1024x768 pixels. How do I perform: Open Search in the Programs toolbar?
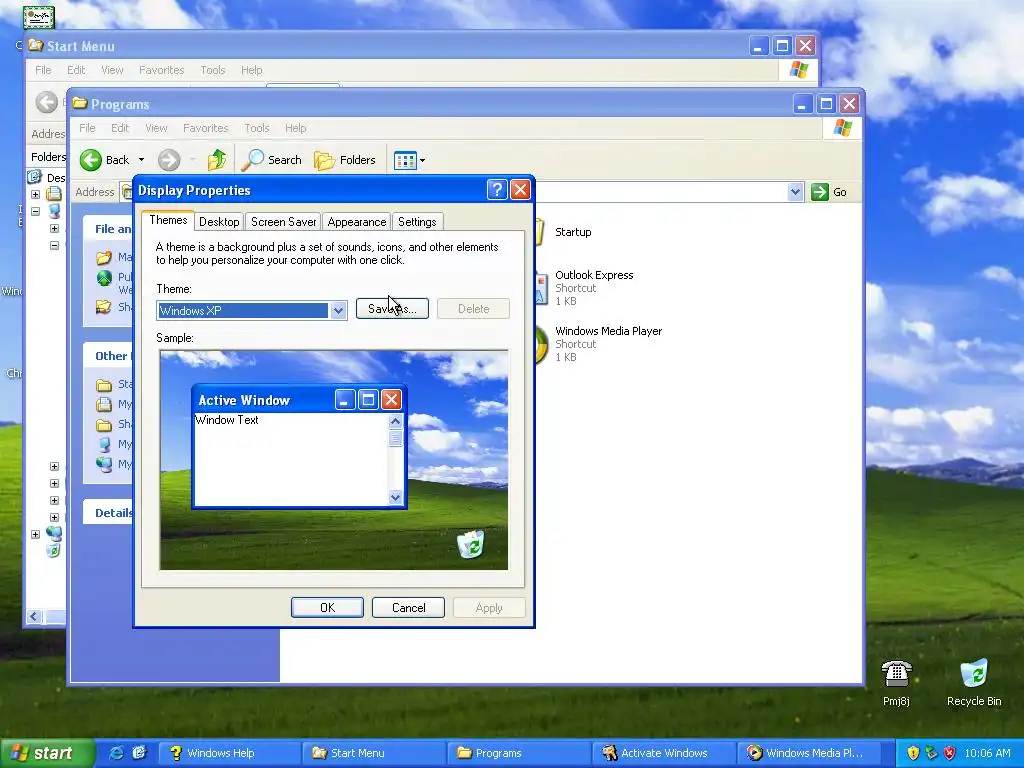pyautogui.click(x=272, y=160)
